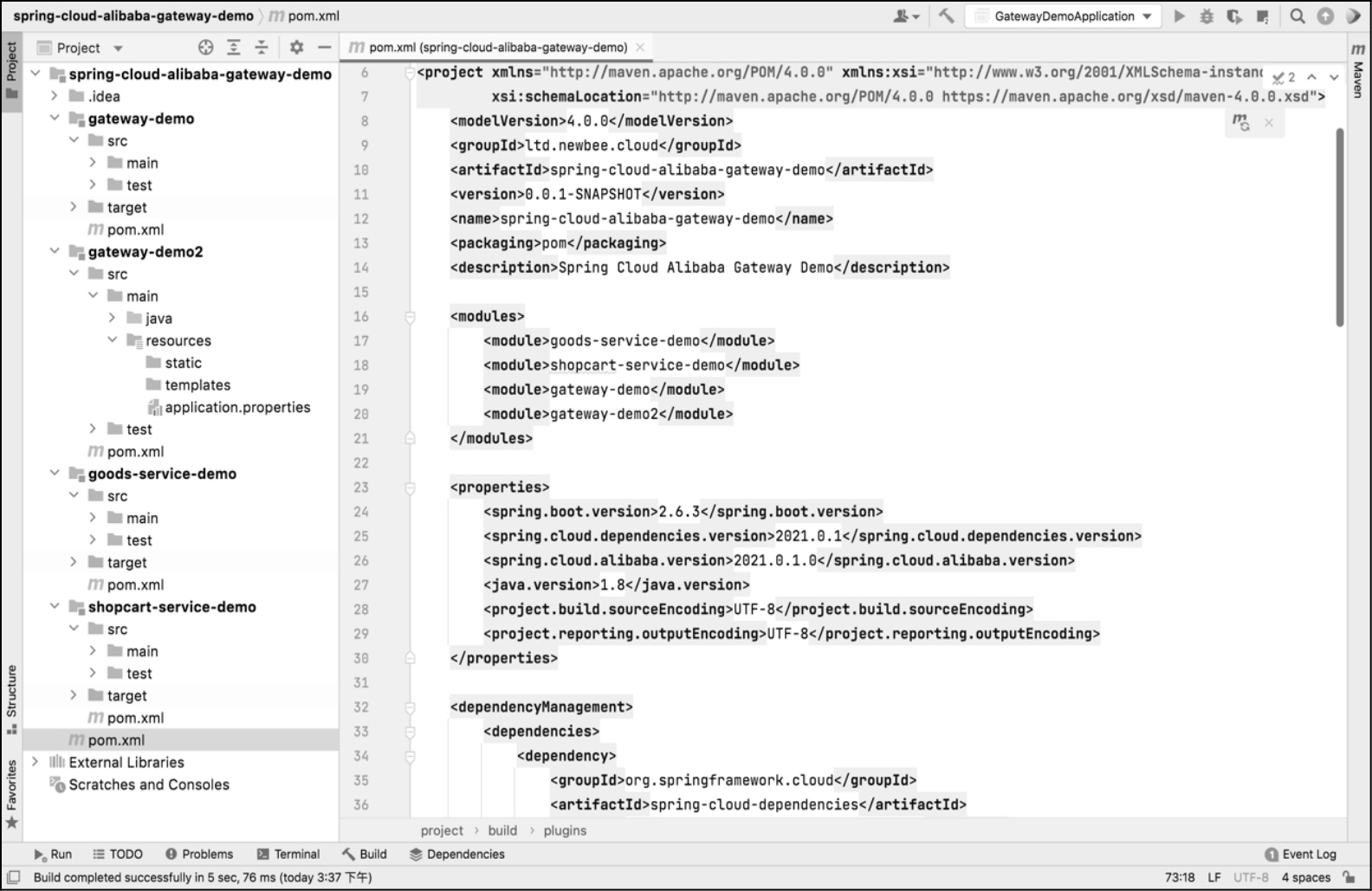Image resolution: width=1372 pixels, height=891 pixels.
Task: Open the TODO tool window tab
Action: pyautogui.click(x=118, y=854)
